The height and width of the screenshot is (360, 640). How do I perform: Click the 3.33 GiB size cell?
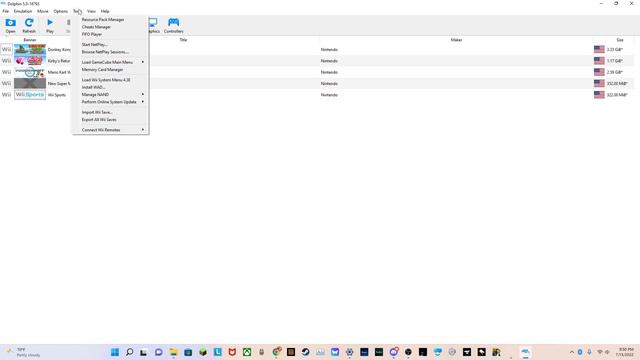614,49
